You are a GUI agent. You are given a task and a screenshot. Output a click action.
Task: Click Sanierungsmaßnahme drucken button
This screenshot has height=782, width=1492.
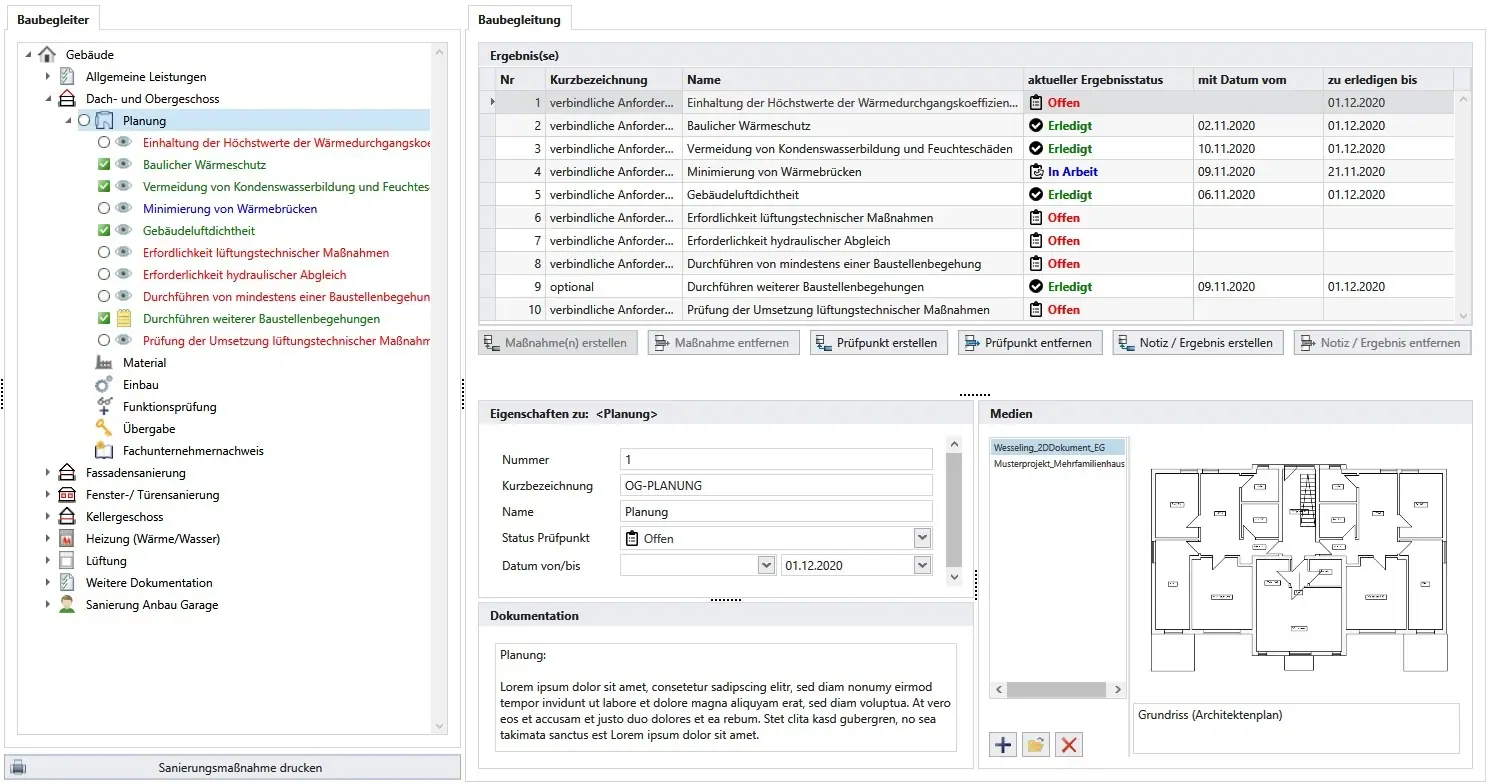[232, 768]
